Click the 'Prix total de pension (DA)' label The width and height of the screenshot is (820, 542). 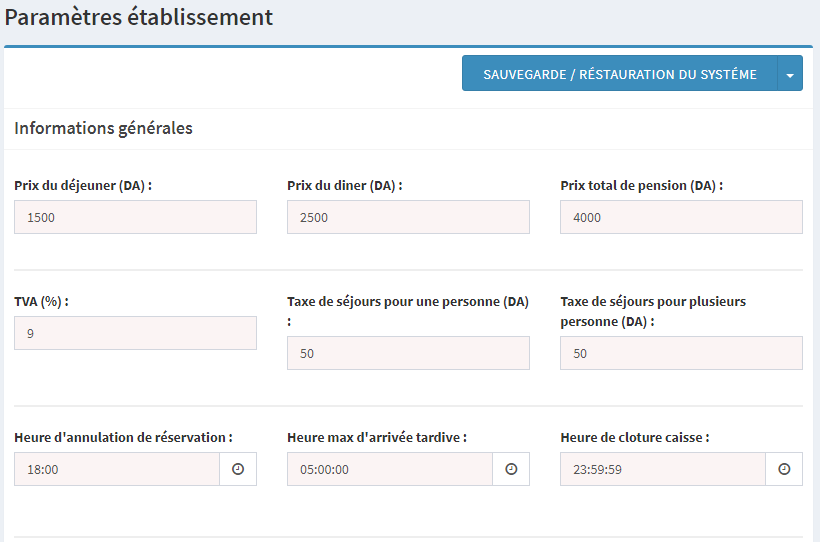pos(641,185)
